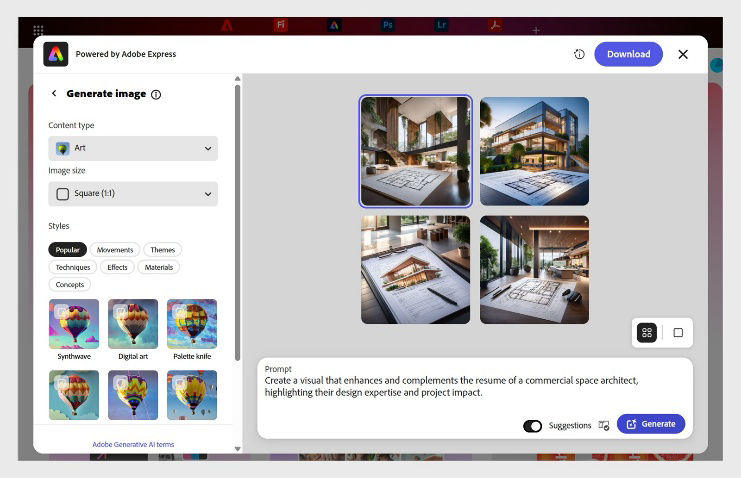Open the info icon beside Download

[x=579, y=54]
